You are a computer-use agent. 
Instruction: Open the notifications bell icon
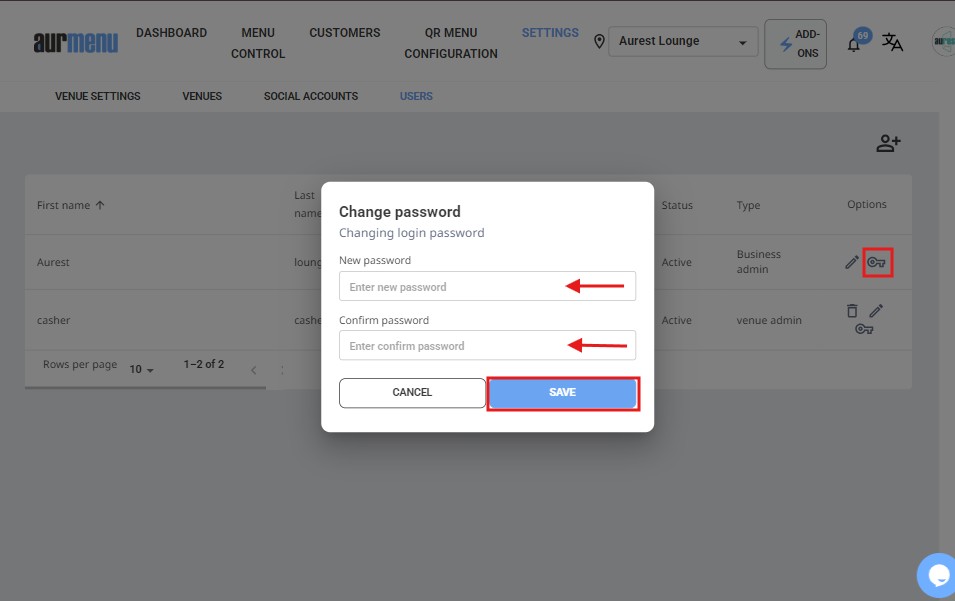pyautogui.click(x=854, y=44)
